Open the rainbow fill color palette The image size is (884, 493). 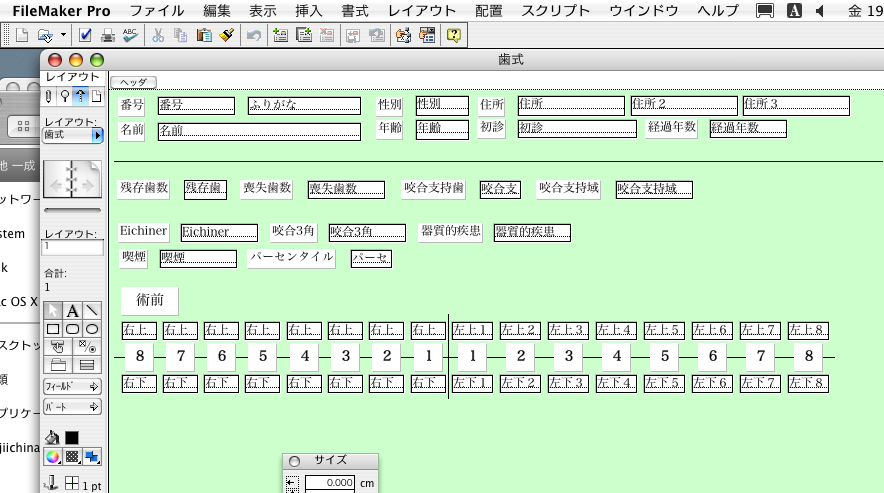point(52,456)
